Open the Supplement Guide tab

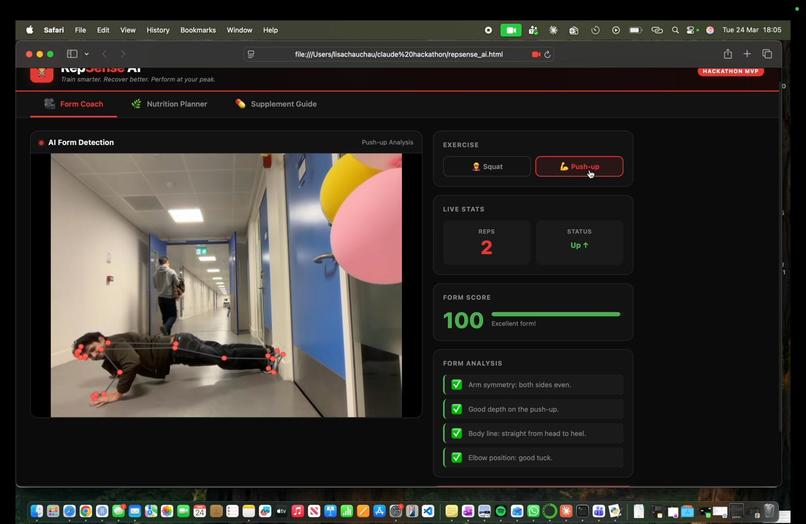276,104
